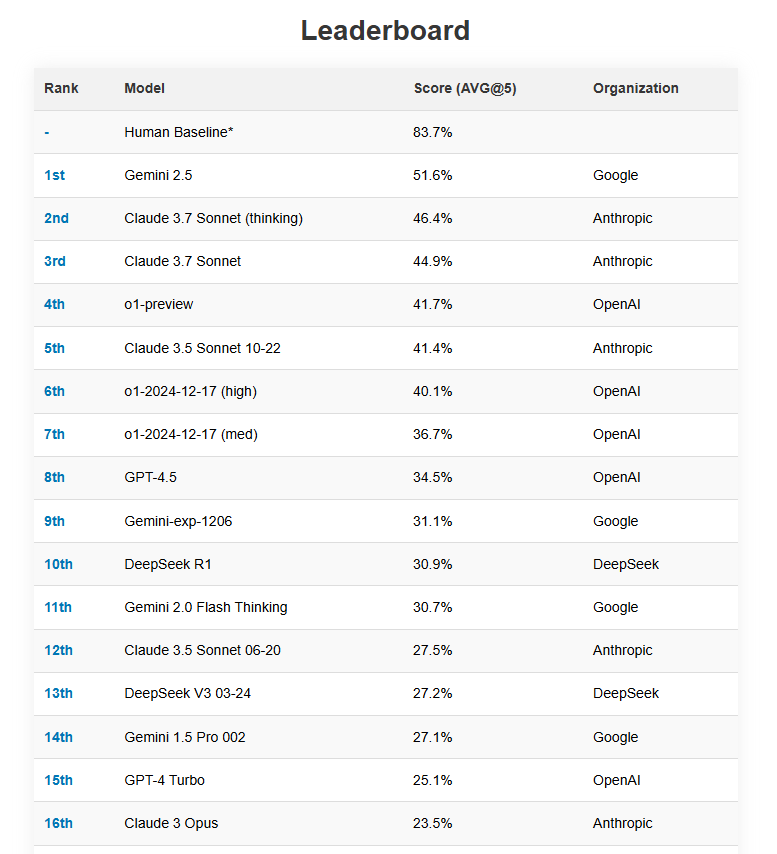Select the Gemini 2.5 model name
Image resolution: width=777 pixels, height=854 pixels.
[158, 175]
